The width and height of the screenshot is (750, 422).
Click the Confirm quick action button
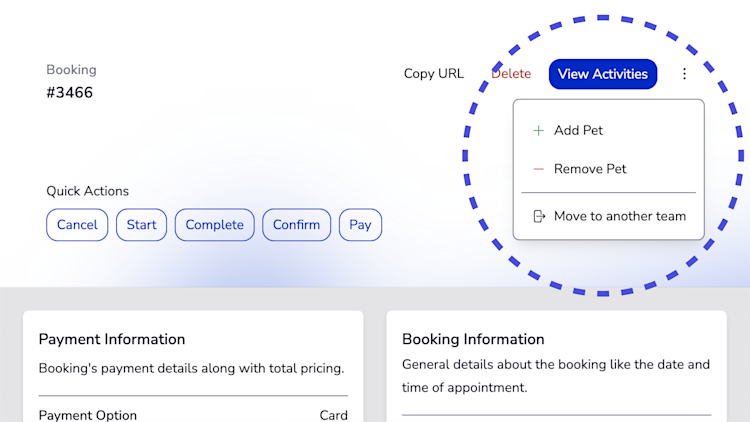point(297,225)
